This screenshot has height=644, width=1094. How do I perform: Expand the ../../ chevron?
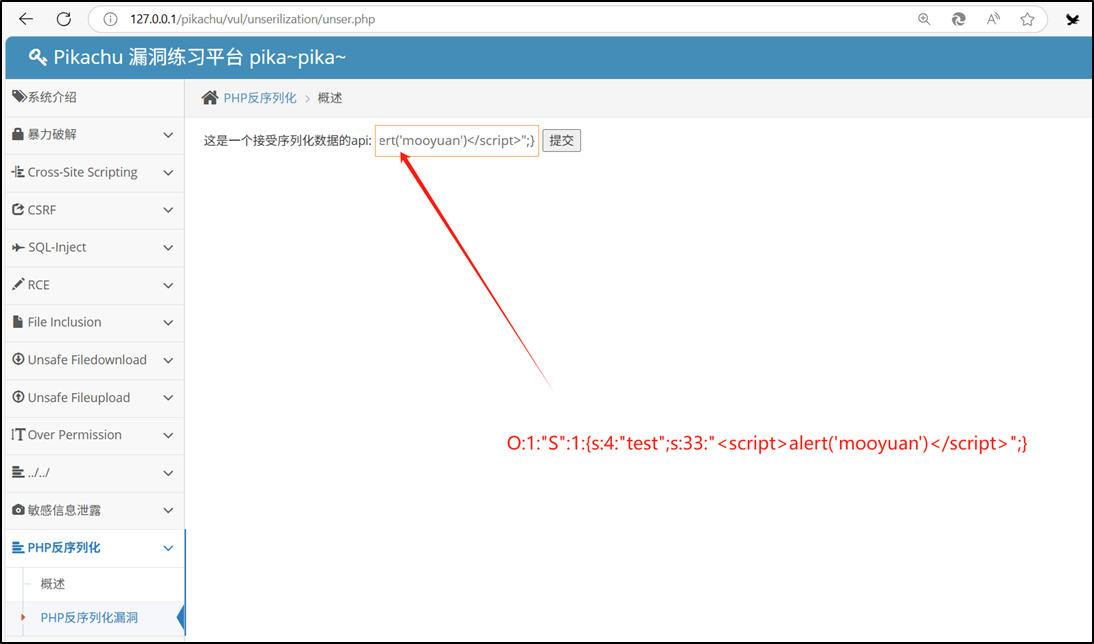point(168,473)
